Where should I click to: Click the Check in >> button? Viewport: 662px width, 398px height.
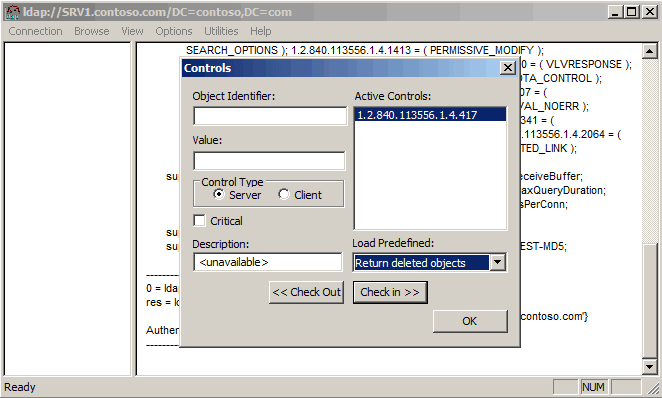[390, 292]
